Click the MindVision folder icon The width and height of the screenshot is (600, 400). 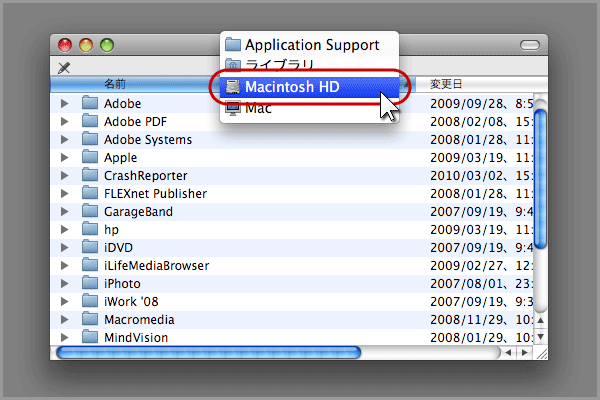90,336
